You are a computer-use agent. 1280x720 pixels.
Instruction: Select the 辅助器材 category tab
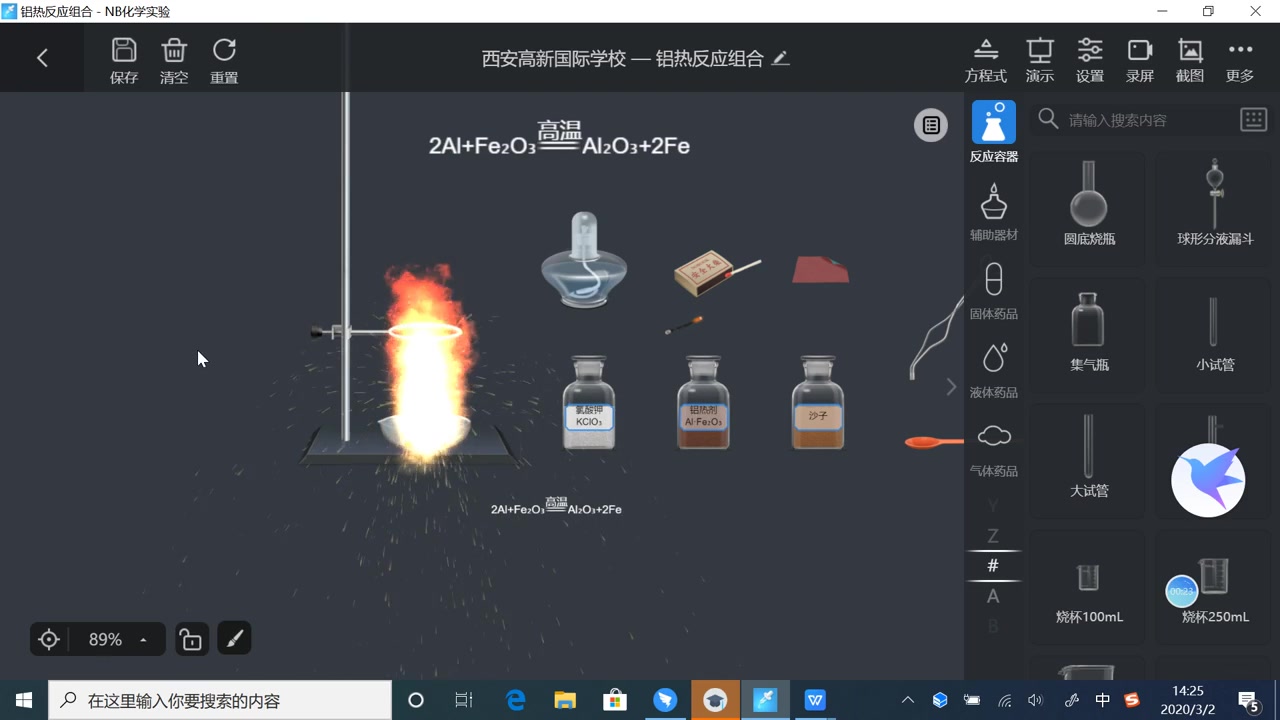(993, 212)
